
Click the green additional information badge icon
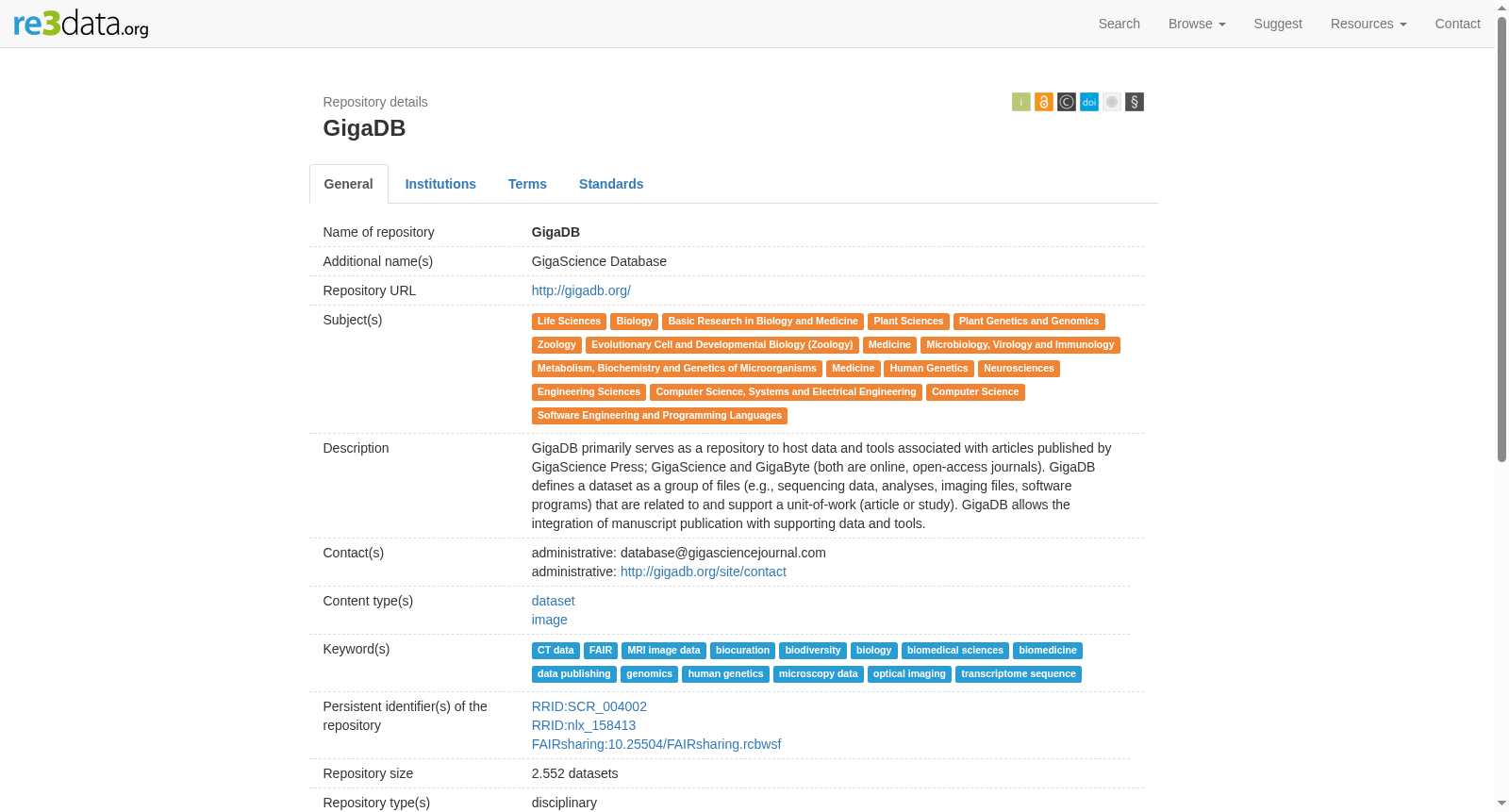[x=1021, y=102]
